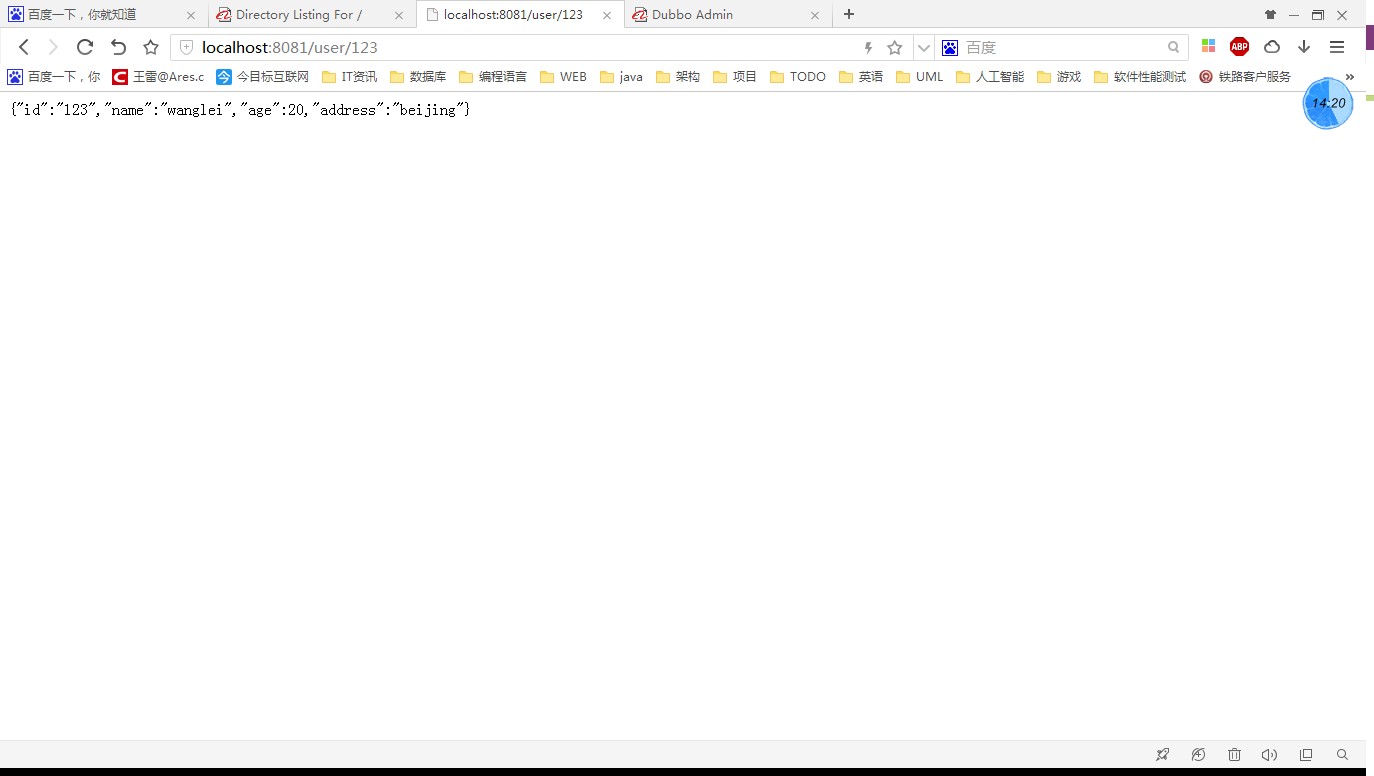Close the localhost:8081/user/123 tab
The width and height of the screenshot is (1374, 776).
click(x=607, y=15)
